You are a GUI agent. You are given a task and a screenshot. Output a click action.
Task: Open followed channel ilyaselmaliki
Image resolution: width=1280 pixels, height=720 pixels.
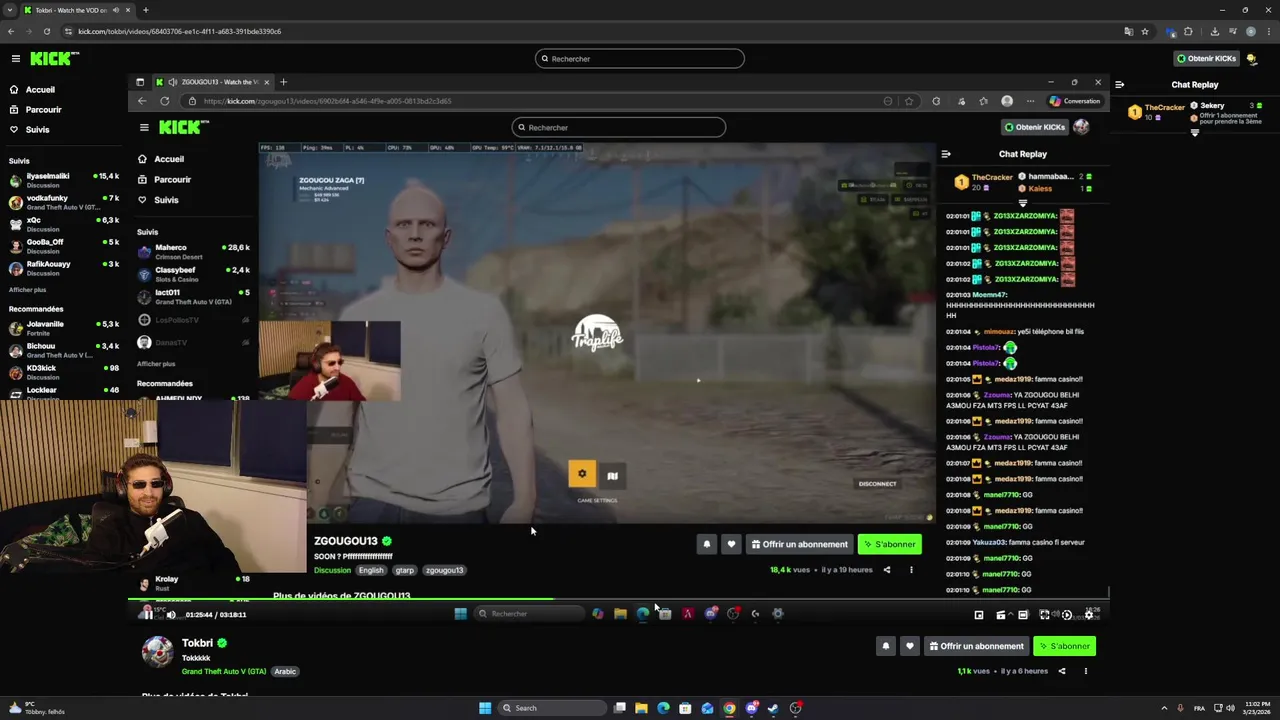pyautogui.click(x=64, y=180)
